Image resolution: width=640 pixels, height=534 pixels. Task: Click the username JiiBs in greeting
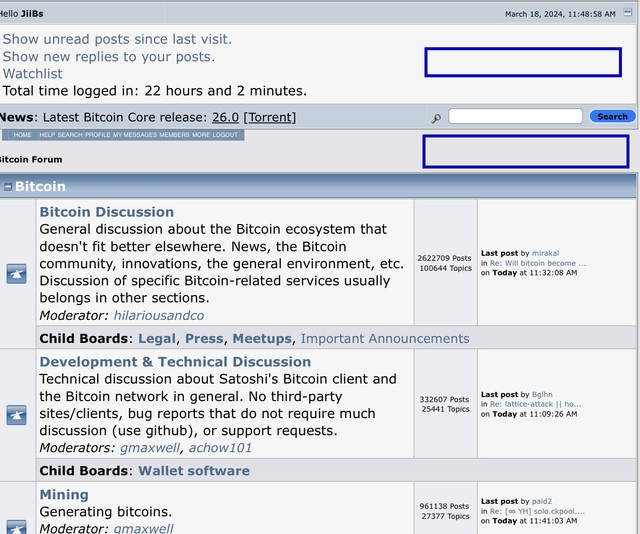32,14
